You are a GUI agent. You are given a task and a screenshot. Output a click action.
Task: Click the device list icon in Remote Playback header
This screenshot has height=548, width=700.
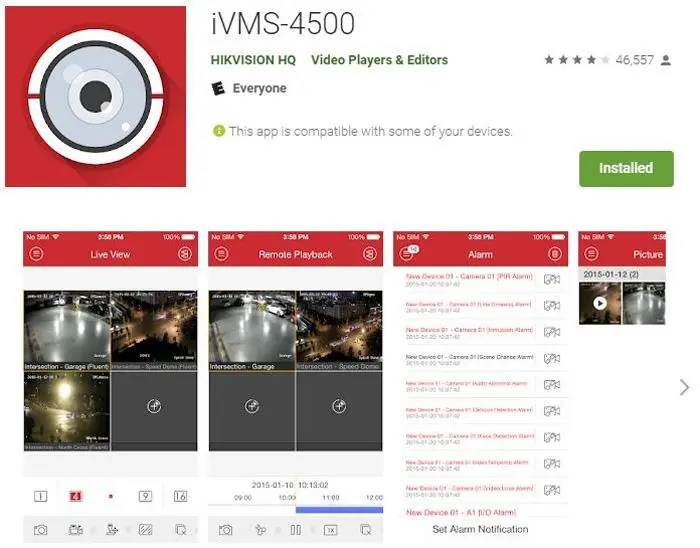369,254
